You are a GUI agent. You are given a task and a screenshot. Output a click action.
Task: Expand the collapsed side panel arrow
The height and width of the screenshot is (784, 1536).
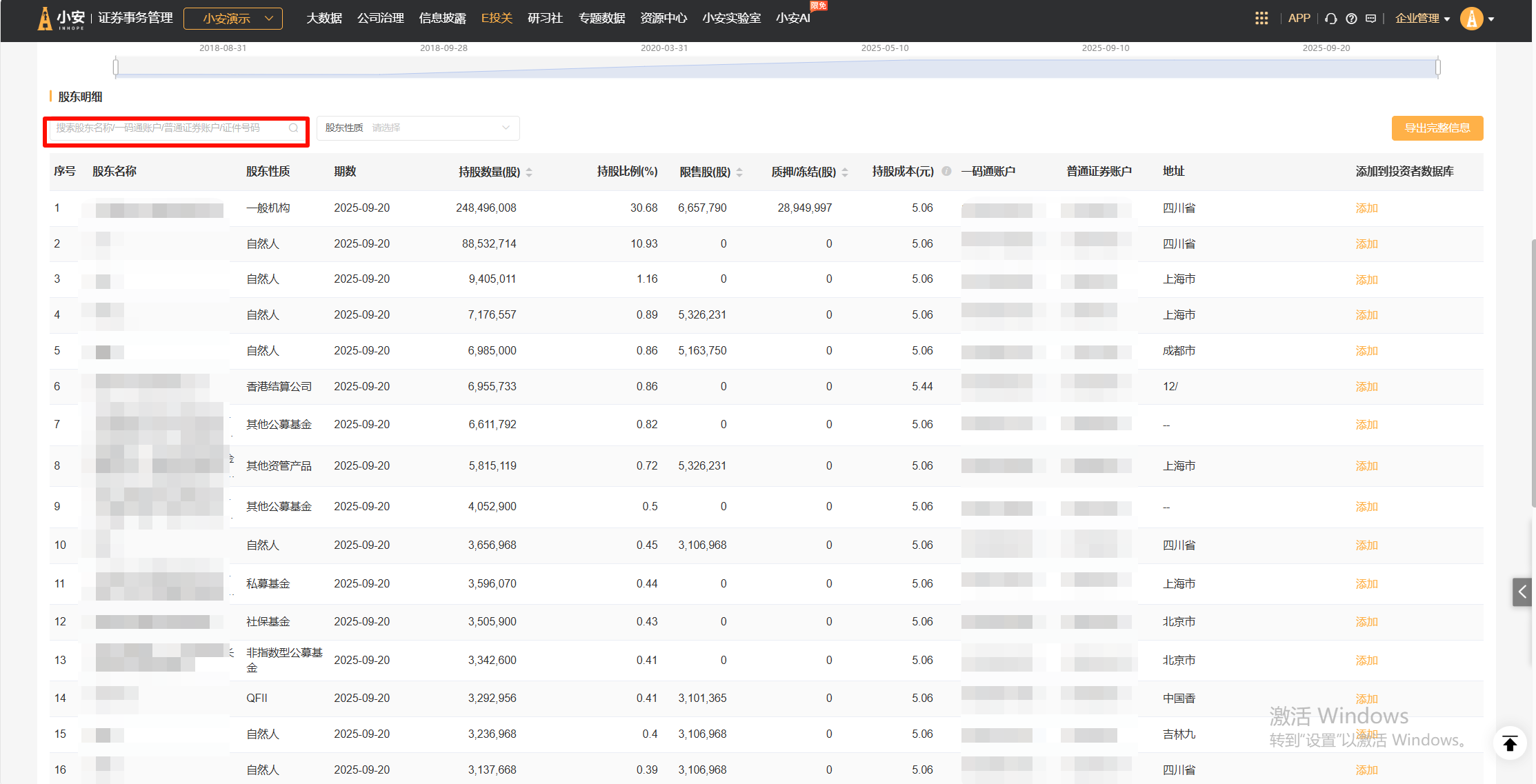click(1522, 592)
